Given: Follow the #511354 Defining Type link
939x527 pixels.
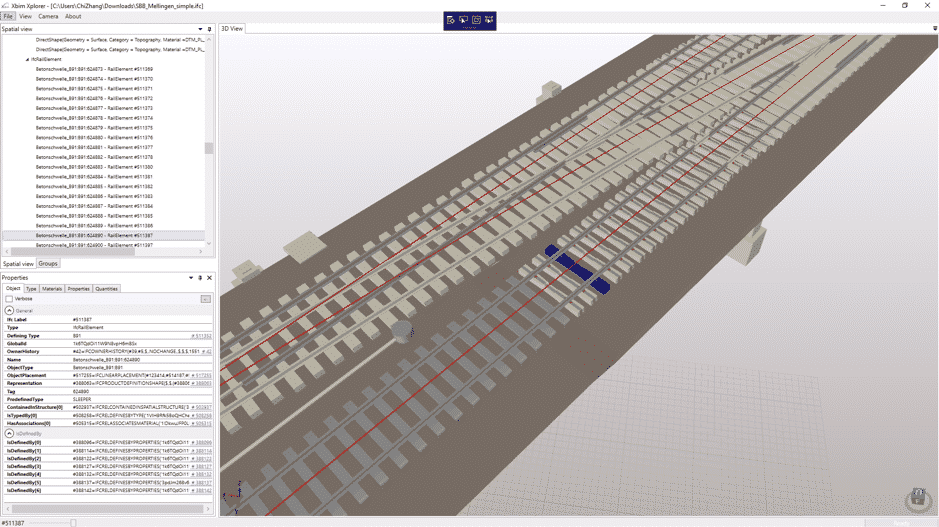Looking at the screenshot, I should (202, 336).
